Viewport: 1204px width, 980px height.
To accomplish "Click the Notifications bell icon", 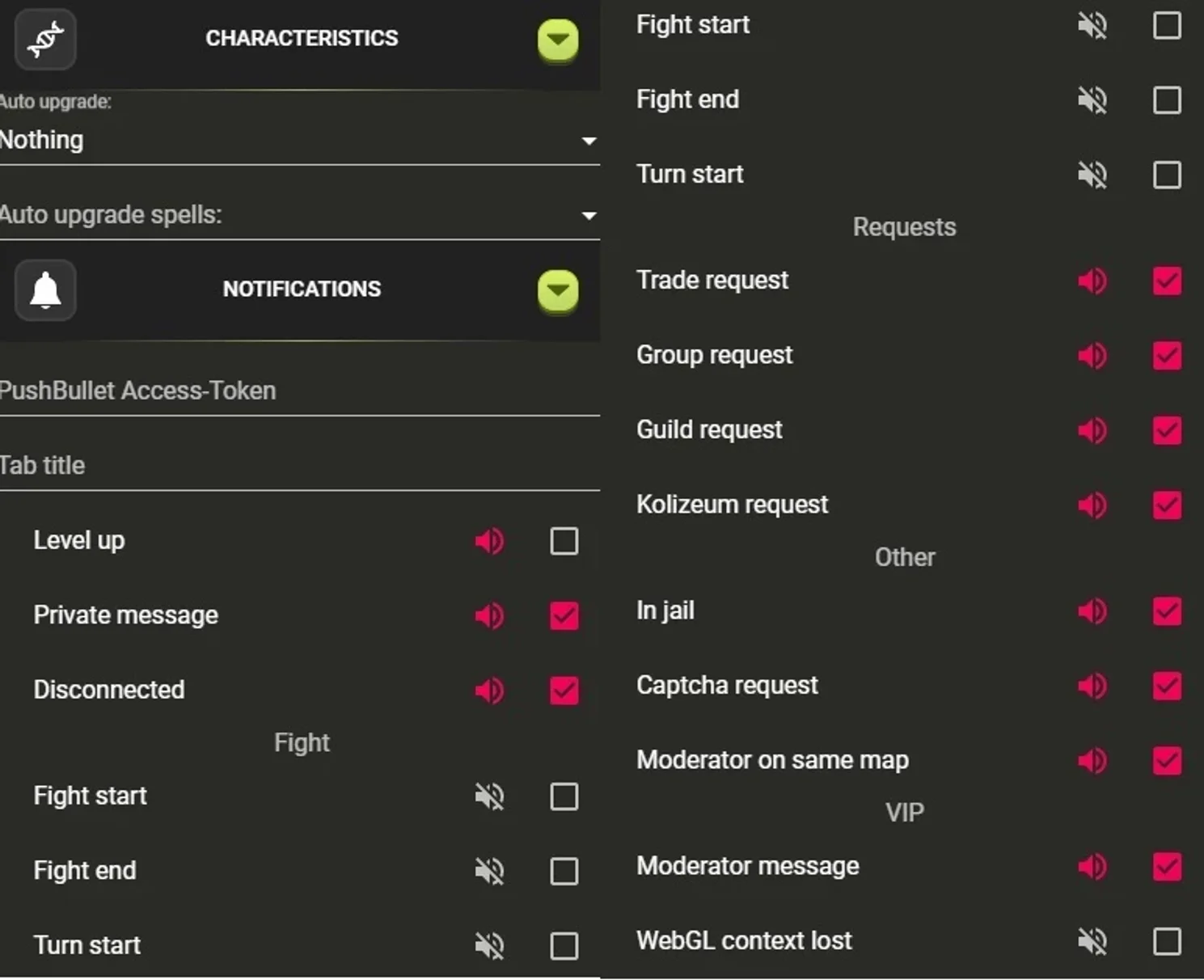I will coord(45,290).
